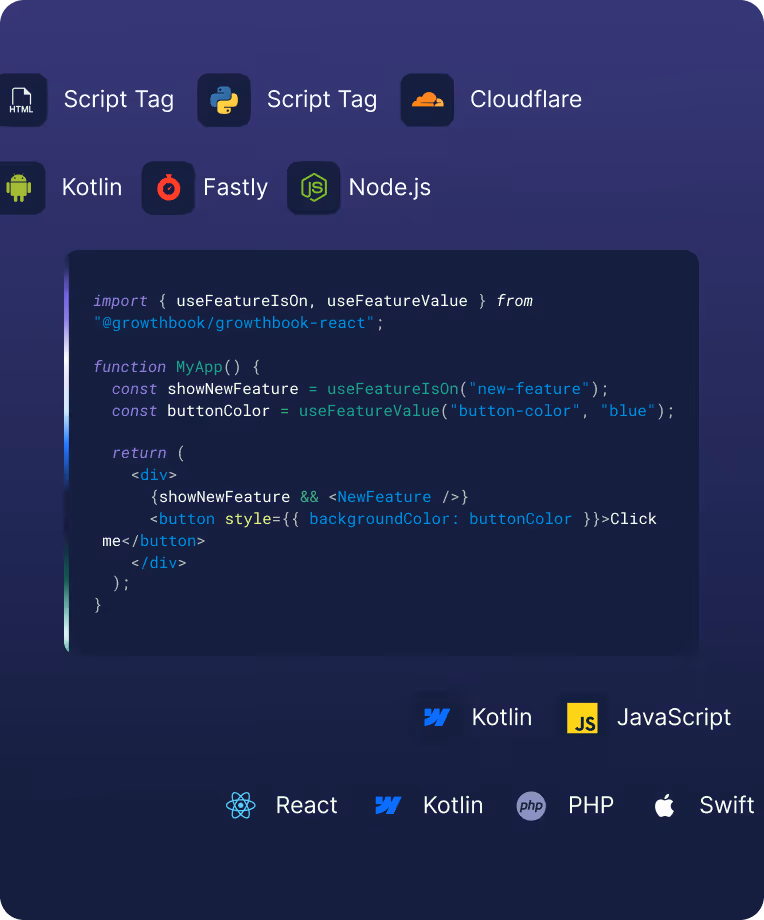Click the Webflow icon beside JavaScript's Kotlin label
The height and width of the screenshot is (920, 764).
click(x=436, y=717)
